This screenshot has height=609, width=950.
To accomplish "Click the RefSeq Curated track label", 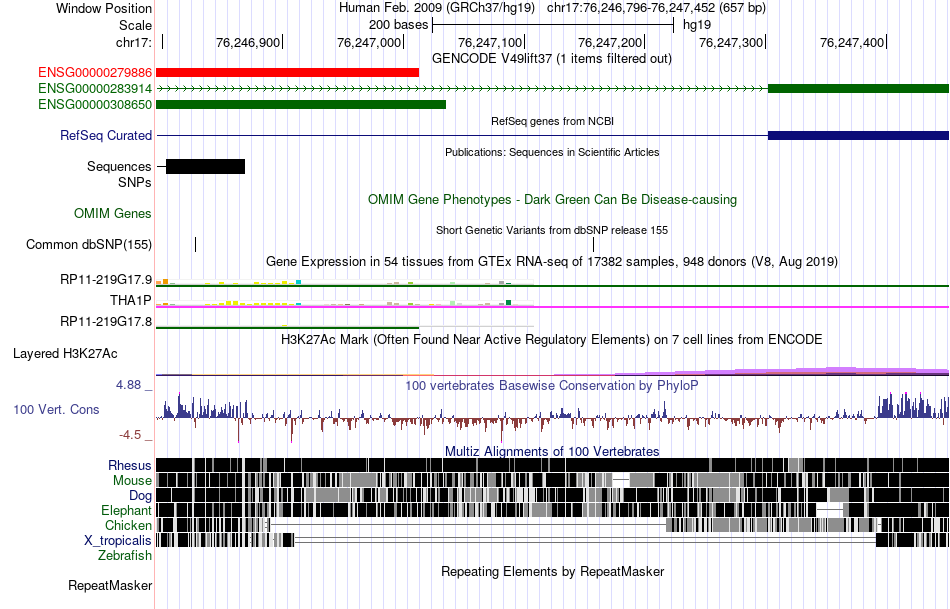I will pos(106,136).
